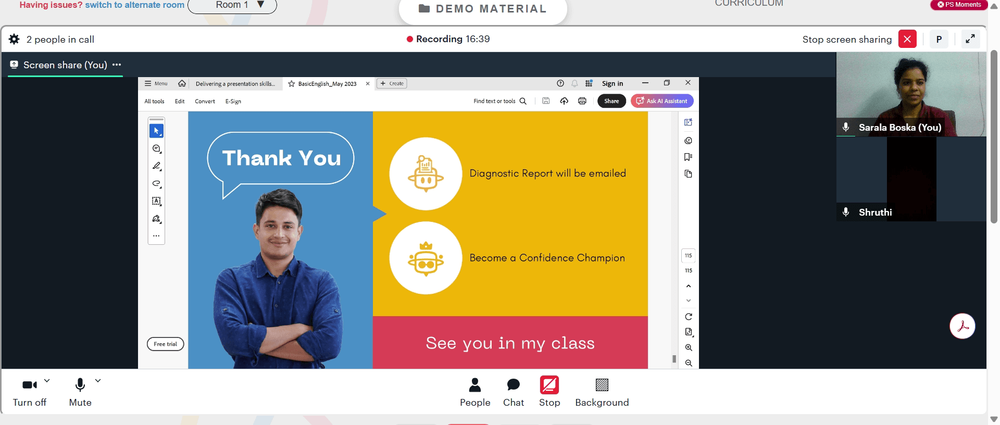Screen dimensions: 1000x425
Task: Toggle the Background effect
Action: click(x=601, y=392)
